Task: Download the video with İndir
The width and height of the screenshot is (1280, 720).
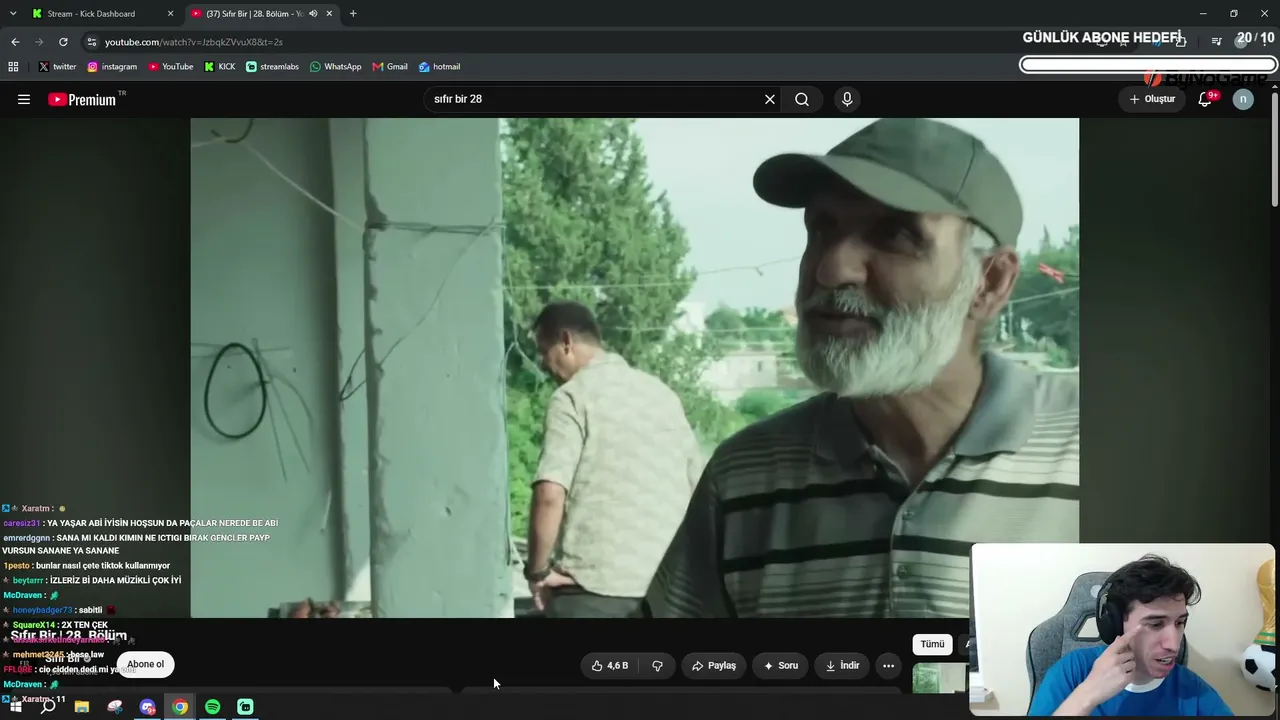Action: click(842, 665)
